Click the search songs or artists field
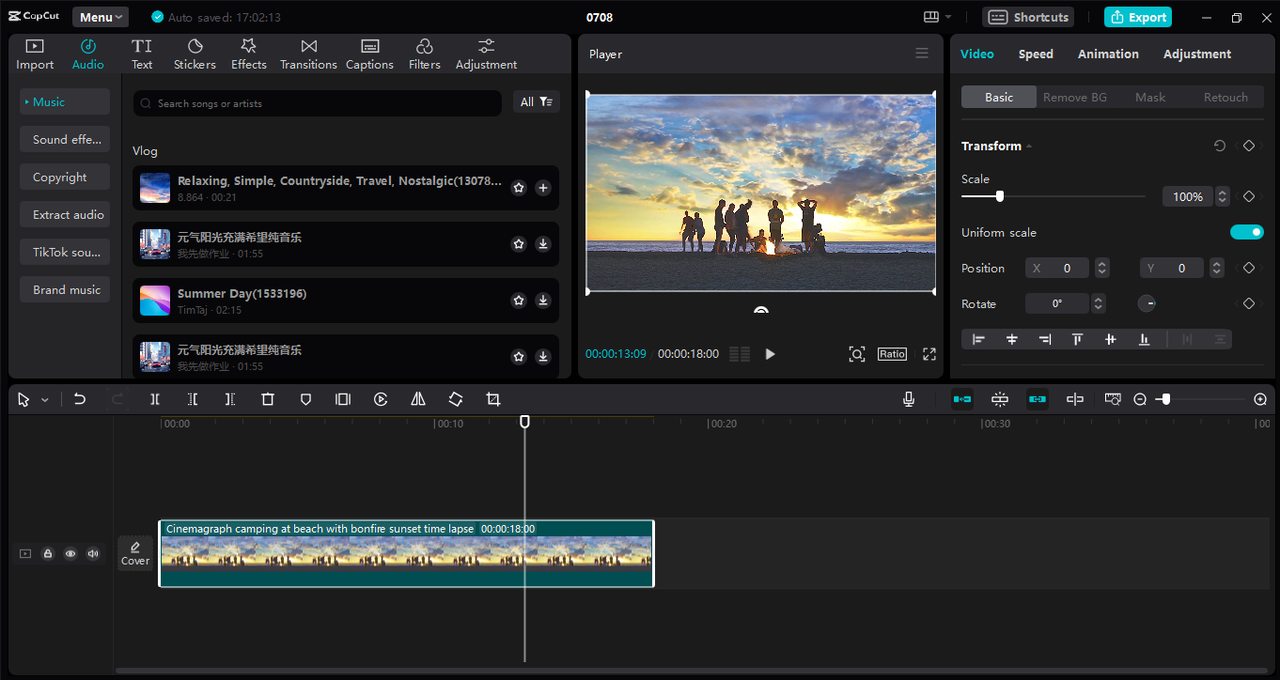1280x680 pixels. (x=320, y=103)
